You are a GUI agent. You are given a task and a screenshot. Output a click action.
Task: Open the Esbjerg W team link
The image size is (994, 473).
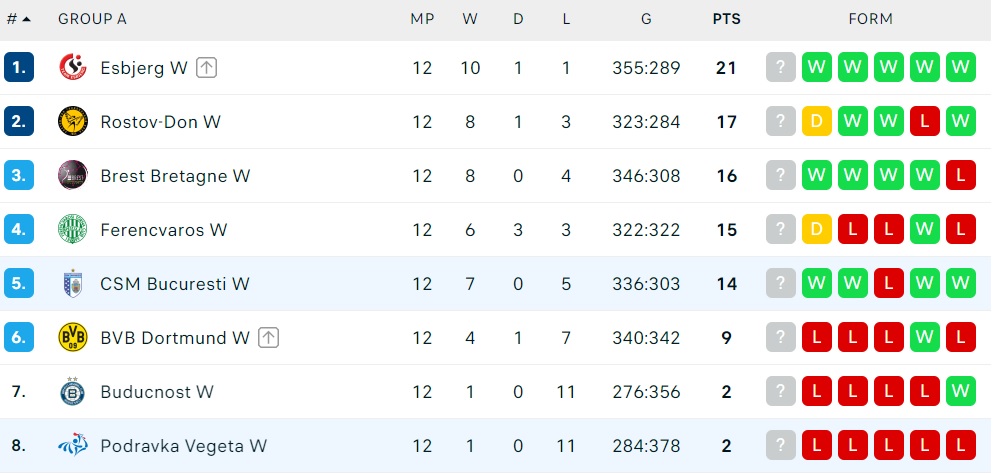click(144, 68)
